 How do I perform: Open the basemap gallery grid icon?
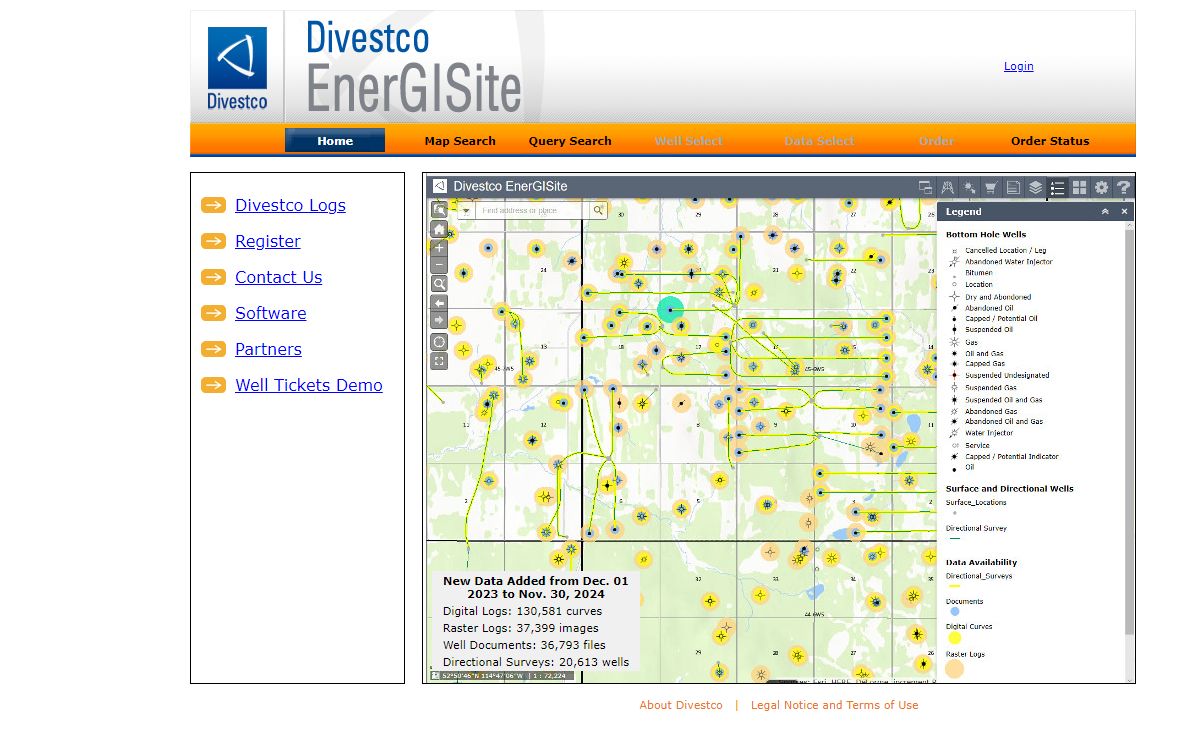[x=1079, y=187]
